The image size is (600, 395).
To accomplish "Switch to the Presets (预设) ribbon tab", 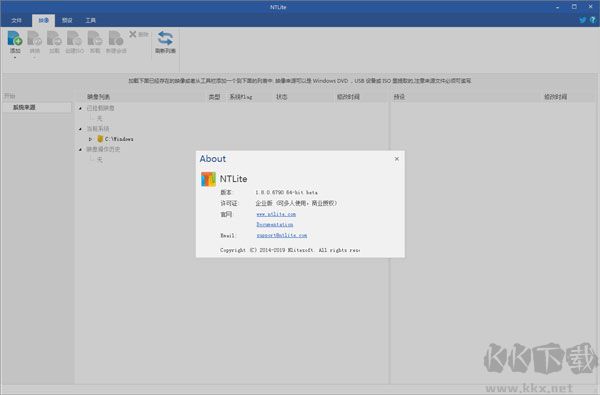I will 67,20.
